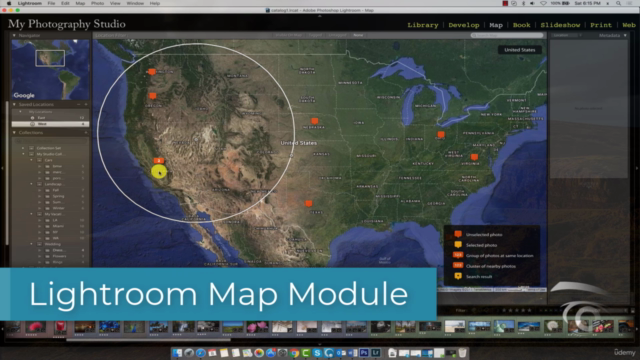Image resolution: width=640 pixels, height=360 pixels.
Task: Click in the Search Map field
Action: point(507,36)
